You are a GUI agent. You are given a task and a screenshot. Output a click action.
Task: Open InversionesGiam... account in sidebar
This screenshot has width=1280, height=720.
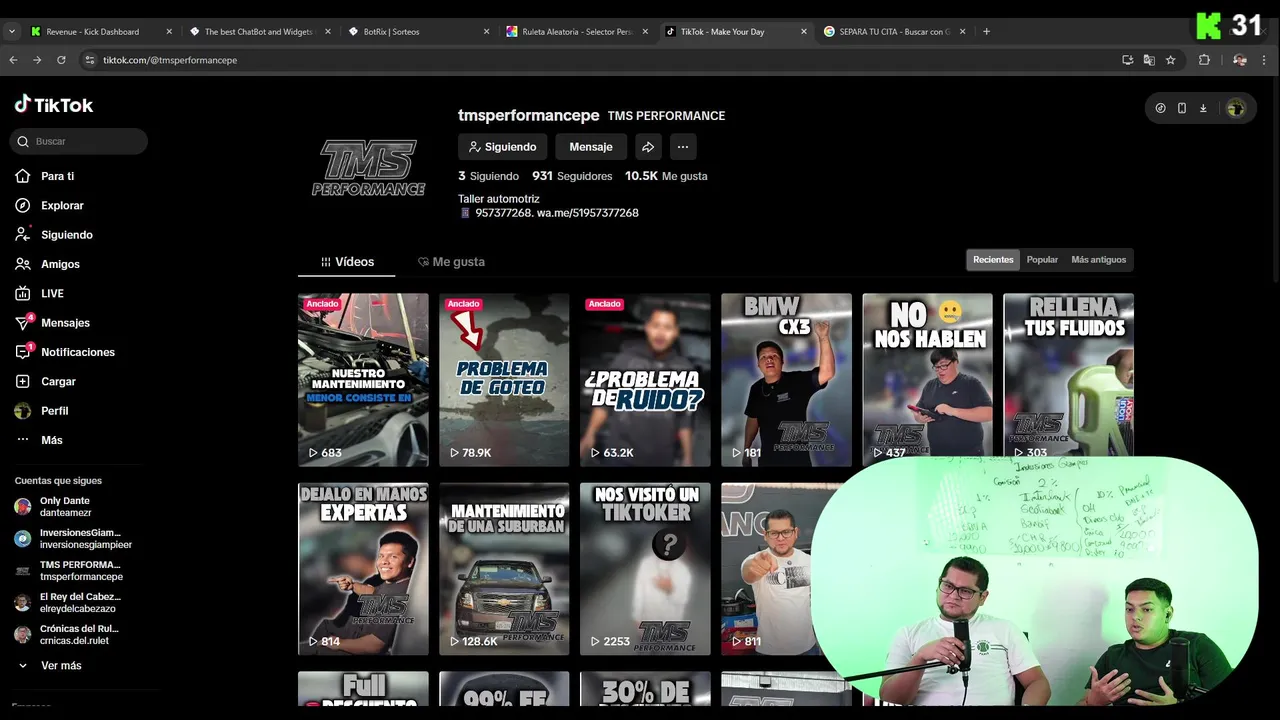[73, 538]
